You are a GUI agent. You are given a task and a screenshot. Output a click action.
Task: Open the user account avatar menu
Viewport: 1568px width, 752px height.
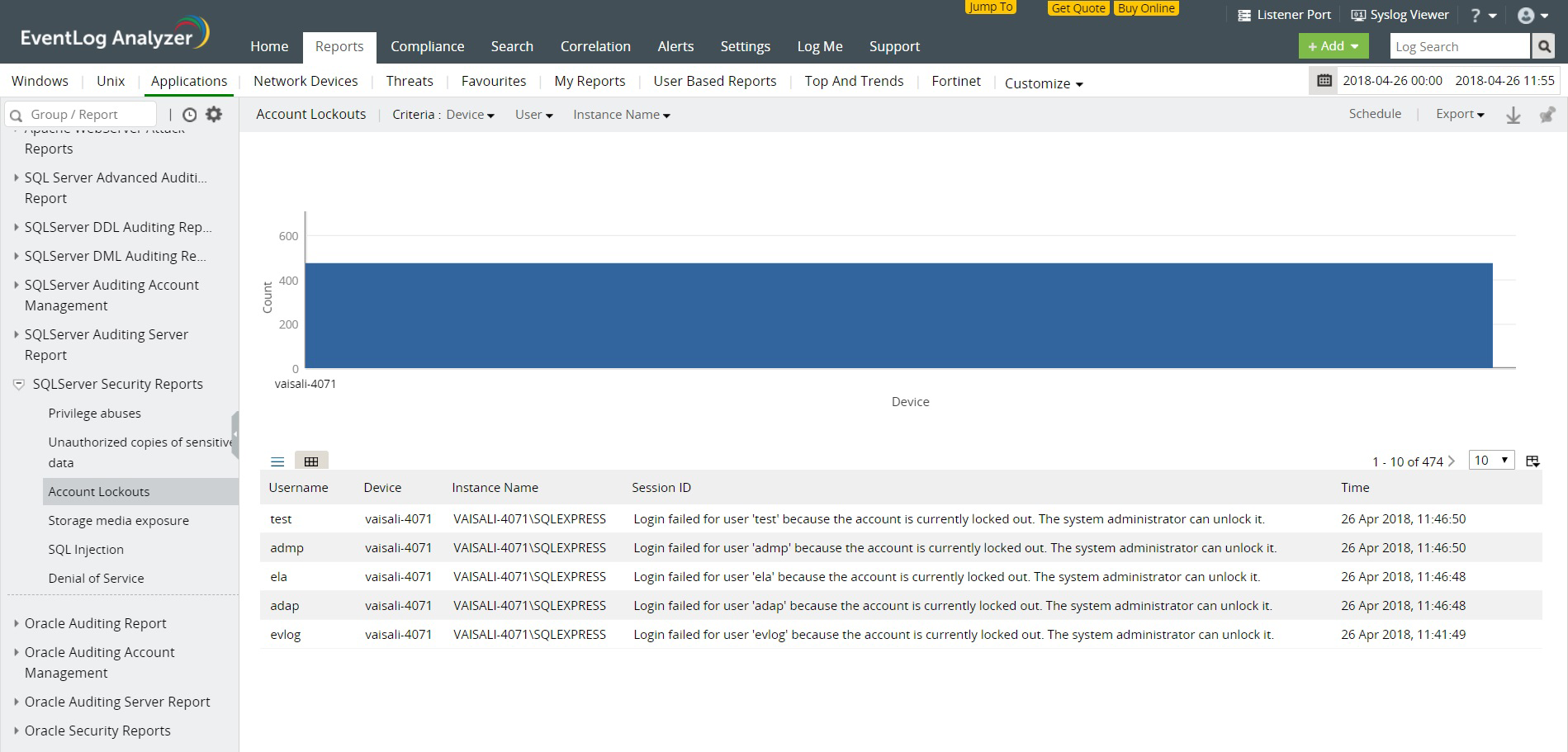pyautogui.click(x=1532, y=15)
